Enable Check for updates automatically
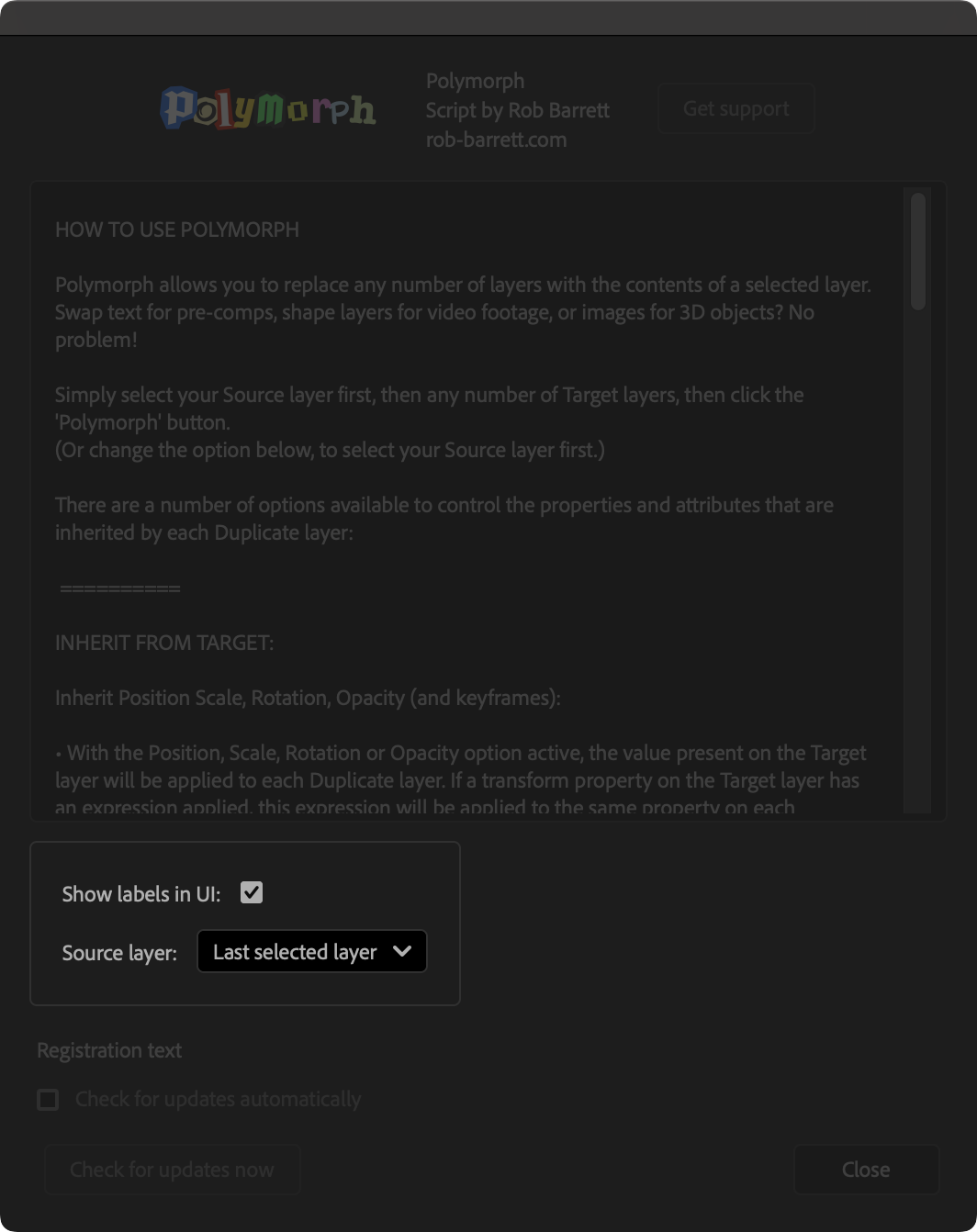 (48, 1099)
